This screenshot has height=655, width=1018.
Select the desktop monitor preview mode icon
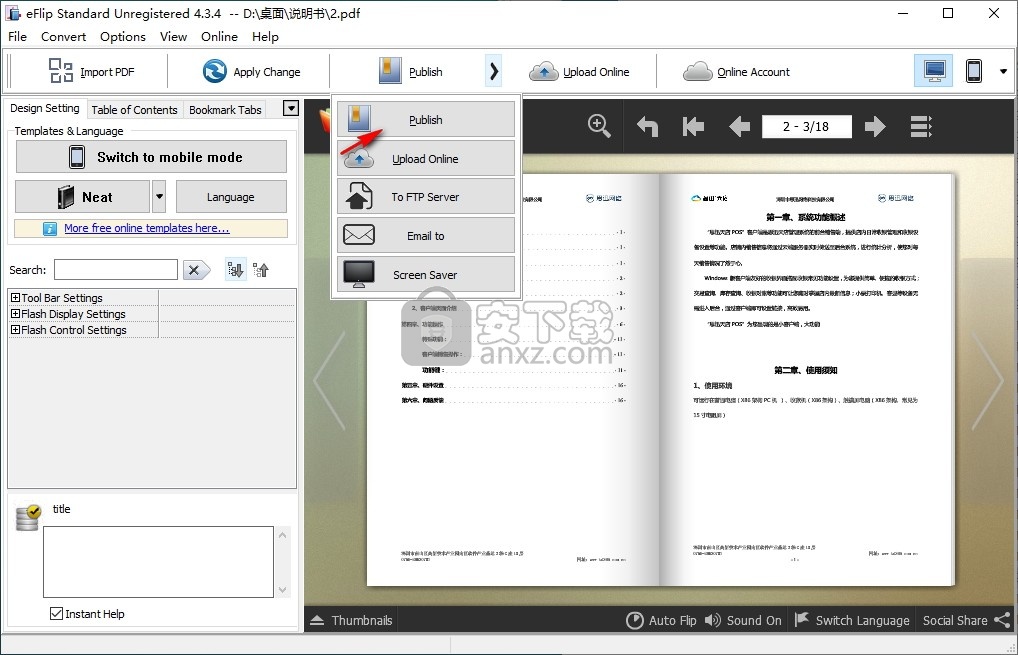[x=934, y=71]
